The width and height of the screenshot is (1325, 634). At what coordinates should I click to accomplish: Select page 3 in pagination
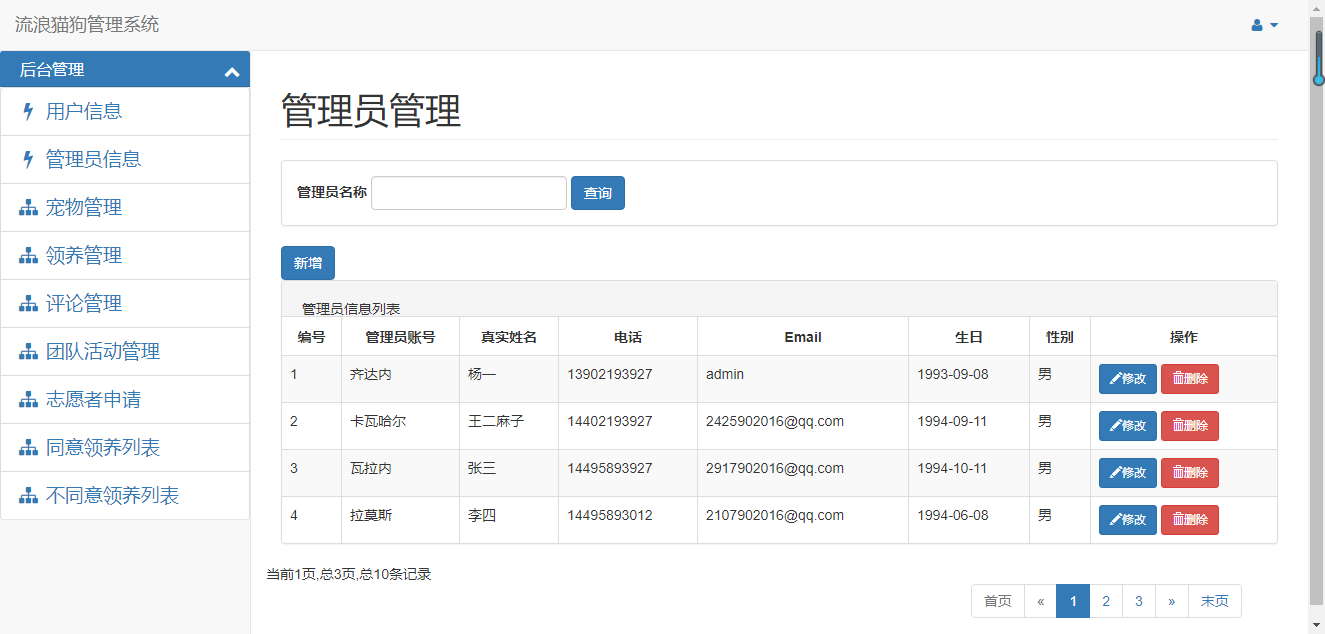tap(1139, 601)
